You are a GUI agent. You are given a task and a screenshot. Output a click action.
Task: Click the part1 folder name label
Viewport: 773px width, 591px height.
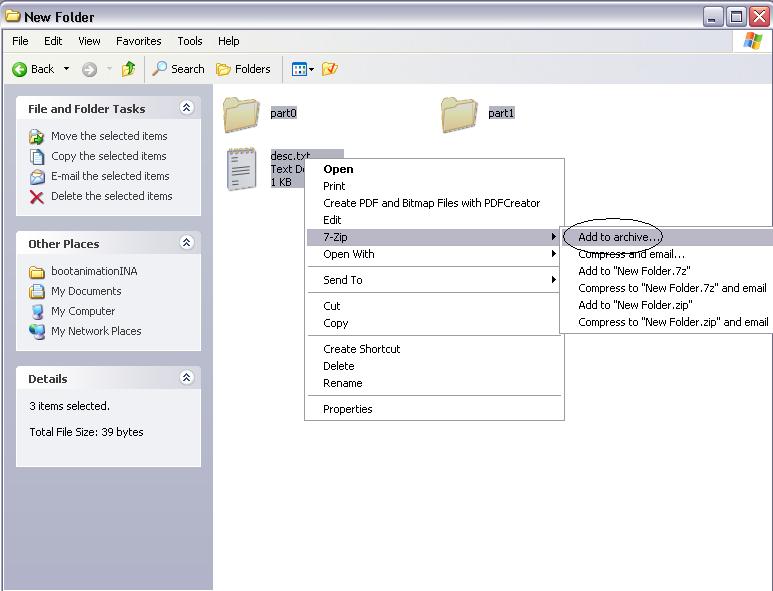click(x=501, y=113)
